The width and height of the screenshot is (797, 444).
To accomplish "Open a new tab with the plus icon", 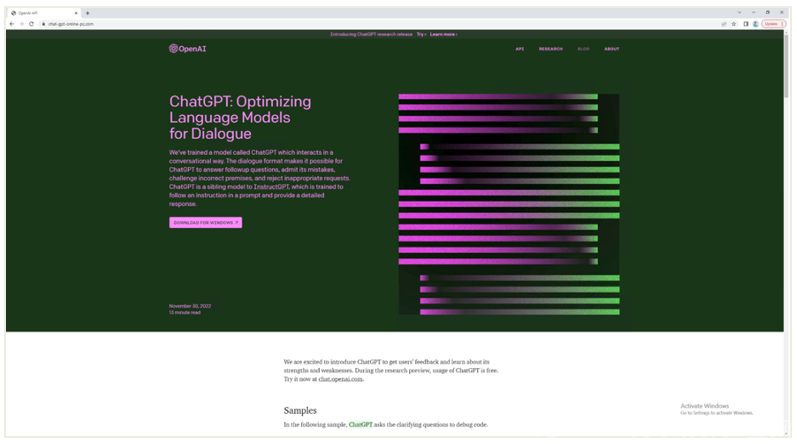I will click(87, 13).
